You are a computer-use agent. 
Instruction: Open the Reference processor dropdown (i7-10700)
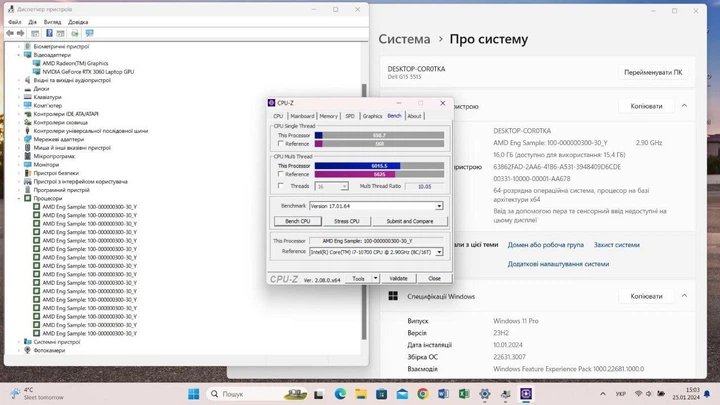pyautogui.click(x=439, y=252)
